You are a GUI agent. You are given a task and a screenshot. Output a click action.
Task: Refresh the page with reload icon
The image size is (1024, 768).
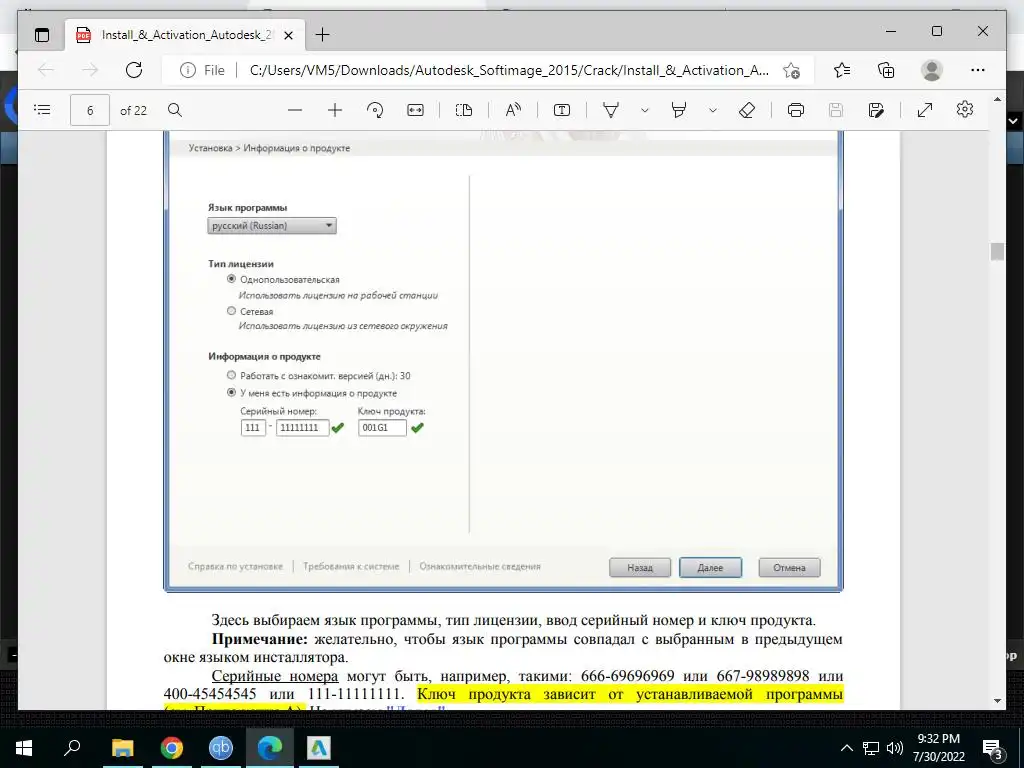(x=134, y=70)
